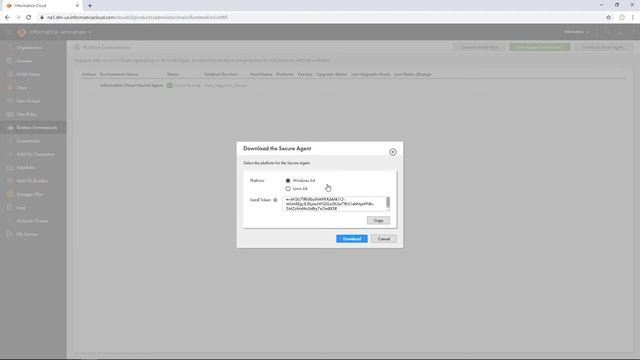This screenshot has width=640, height=360.
Task: Bookmark this page with the star icon
Action: 609,18
